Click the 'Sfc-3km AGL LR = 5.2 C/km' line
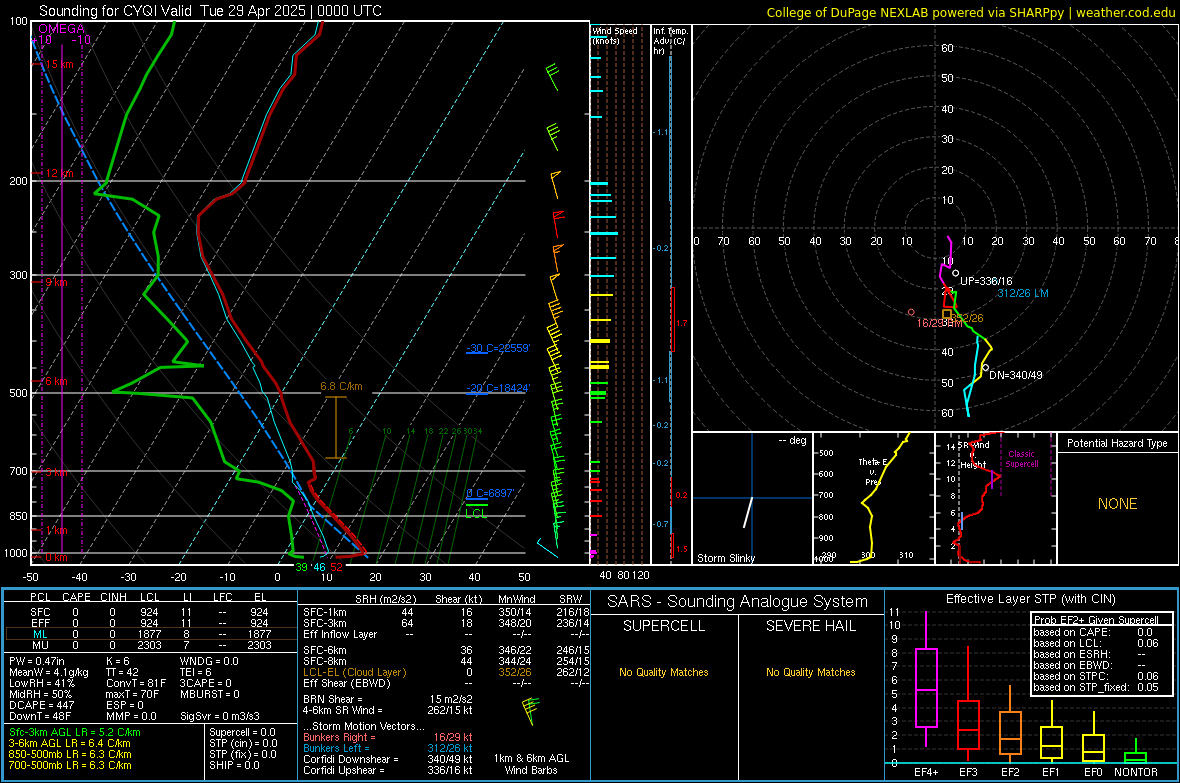1180x783 pixels. [75, 732]
